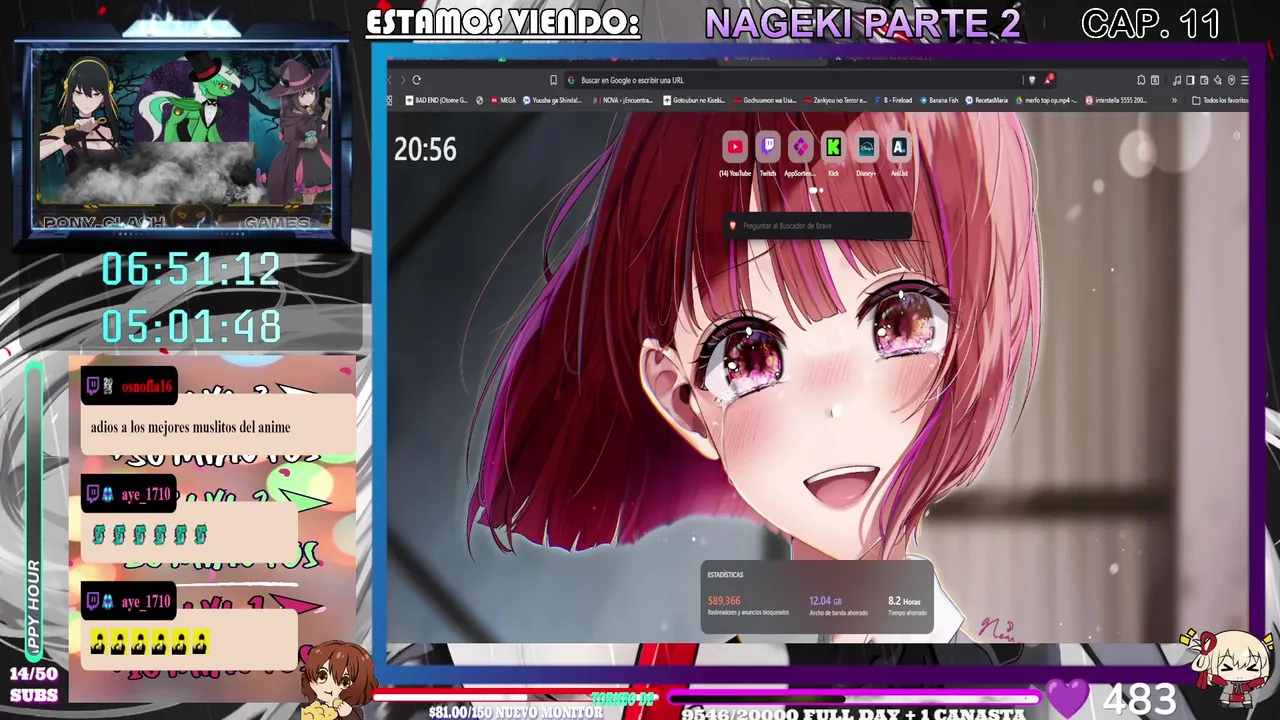
Task: Click the 'NAGEKI PARTE 2' title text
Action: 863,23
